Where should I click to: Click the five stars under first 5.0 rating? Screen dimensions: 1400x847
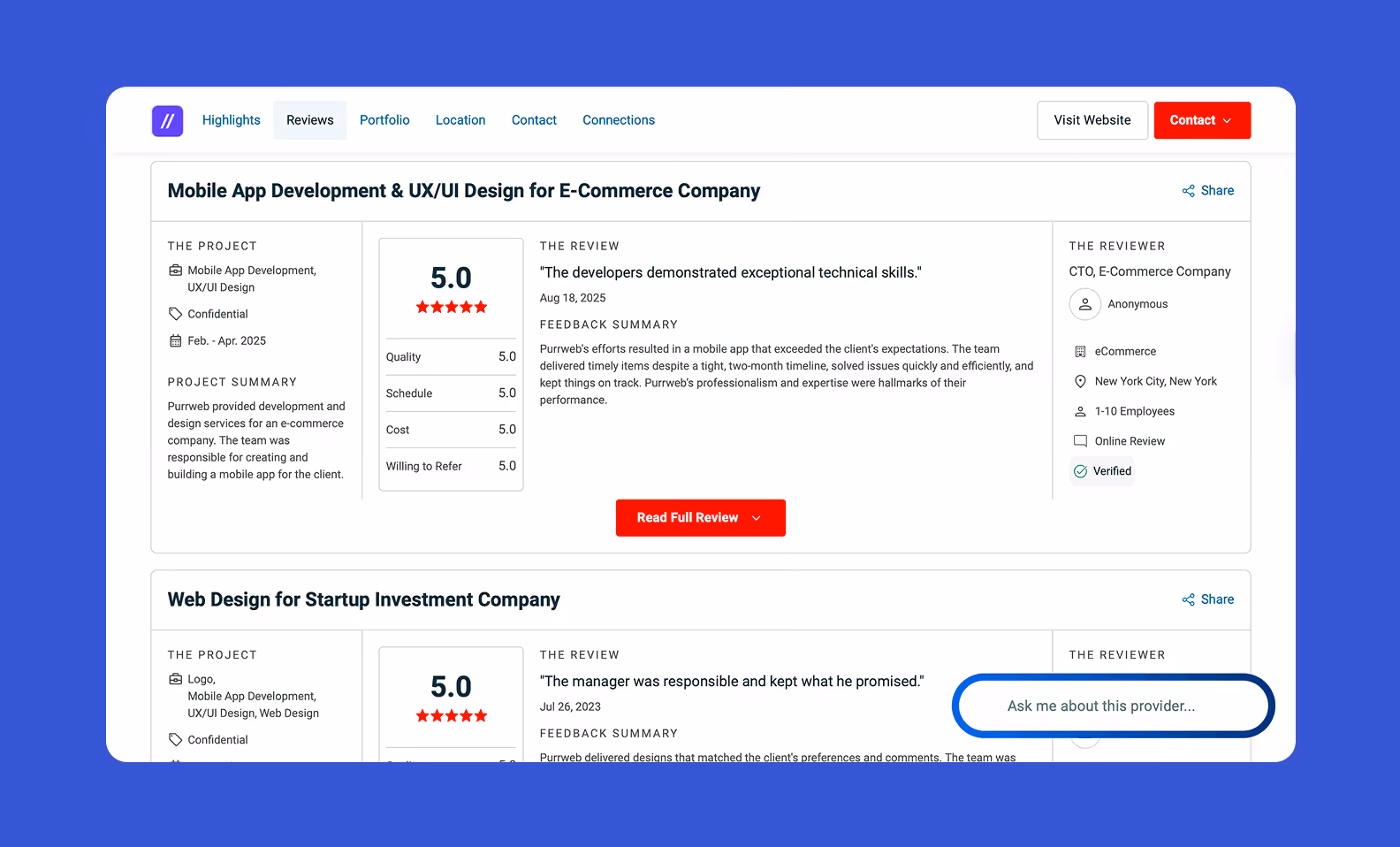(452, 307)
